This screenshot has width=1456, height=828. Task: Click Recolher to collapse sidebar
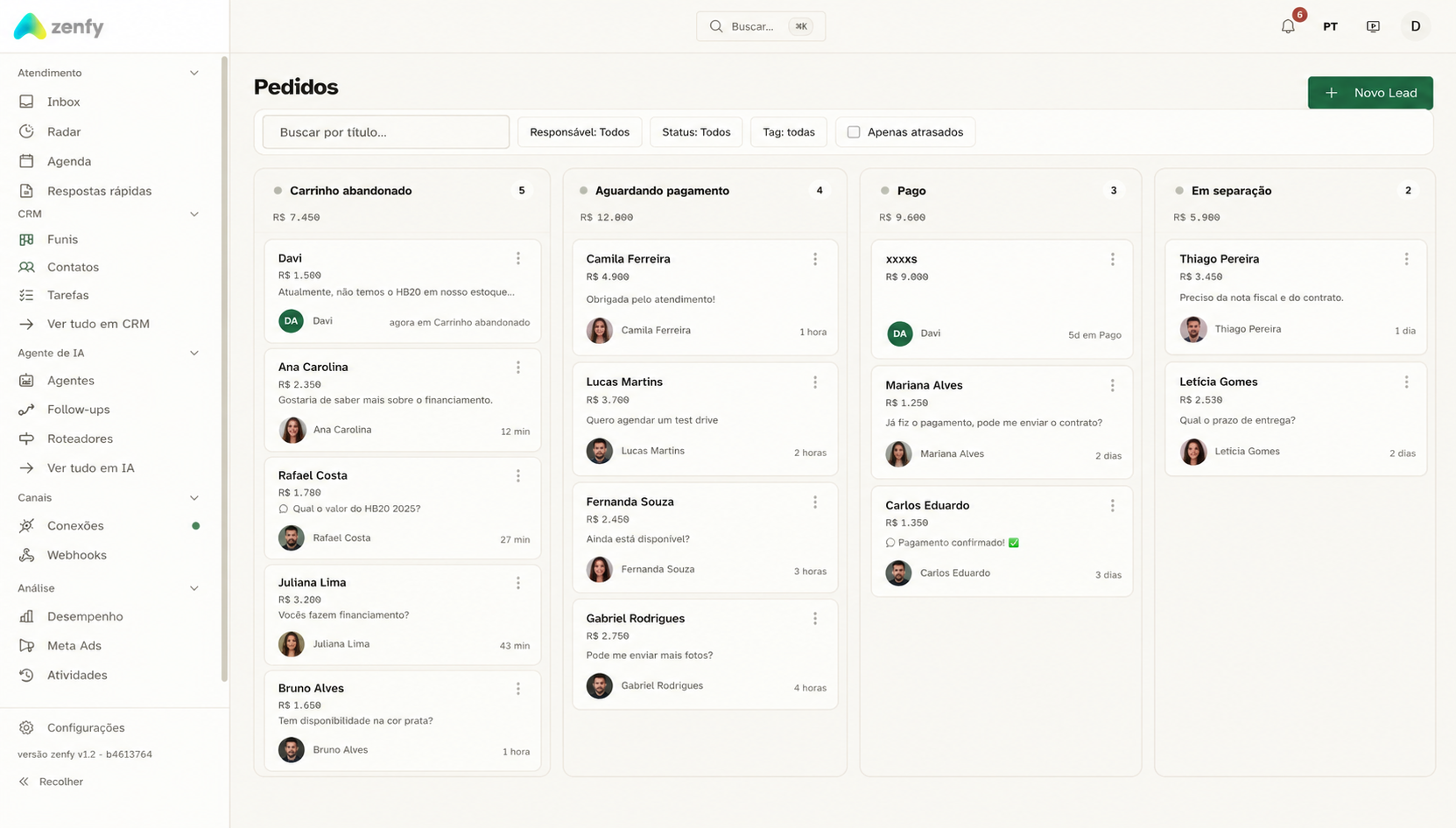pyautogui.click(x=51, y=782)
